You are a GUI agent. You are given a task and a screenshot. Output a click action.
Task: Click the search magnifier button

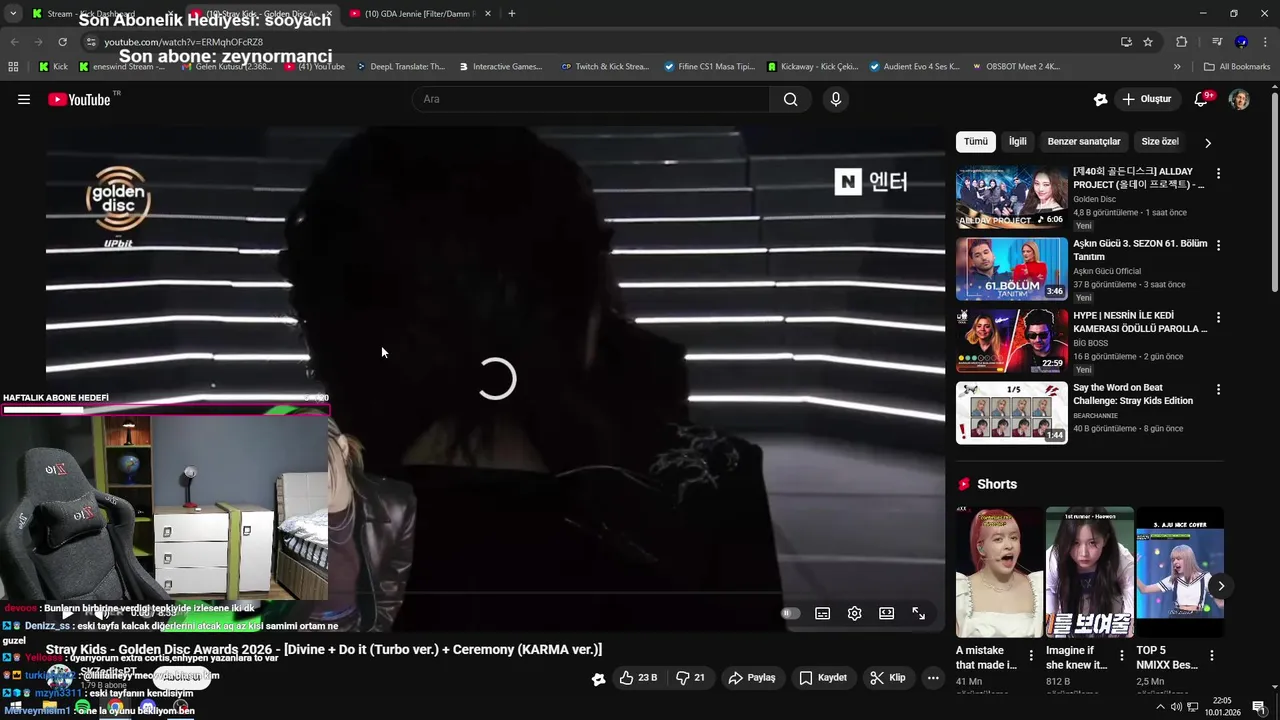791,99
